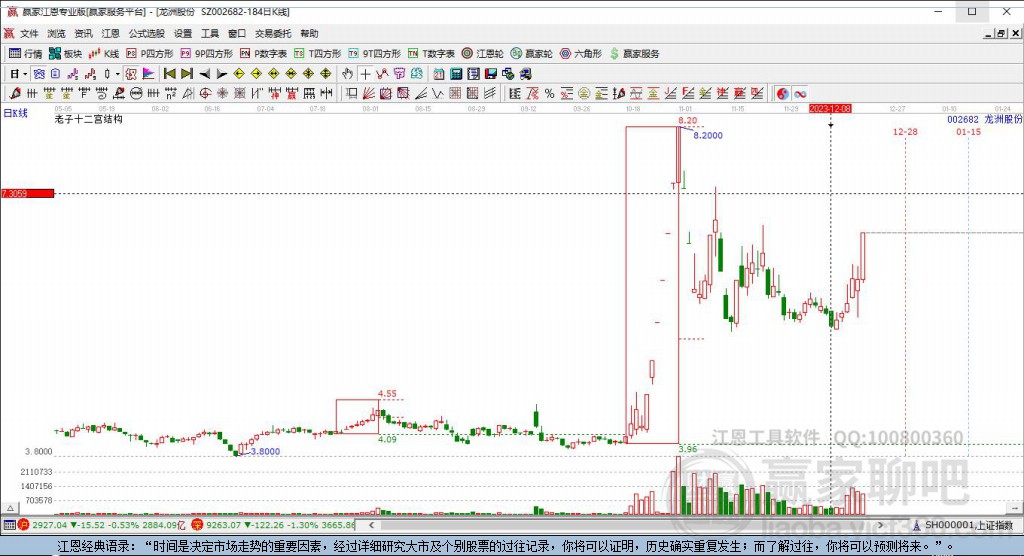Screen dimensions: 1024x556
Task: Open the 公式选股 menu
Action: (144, 33)
